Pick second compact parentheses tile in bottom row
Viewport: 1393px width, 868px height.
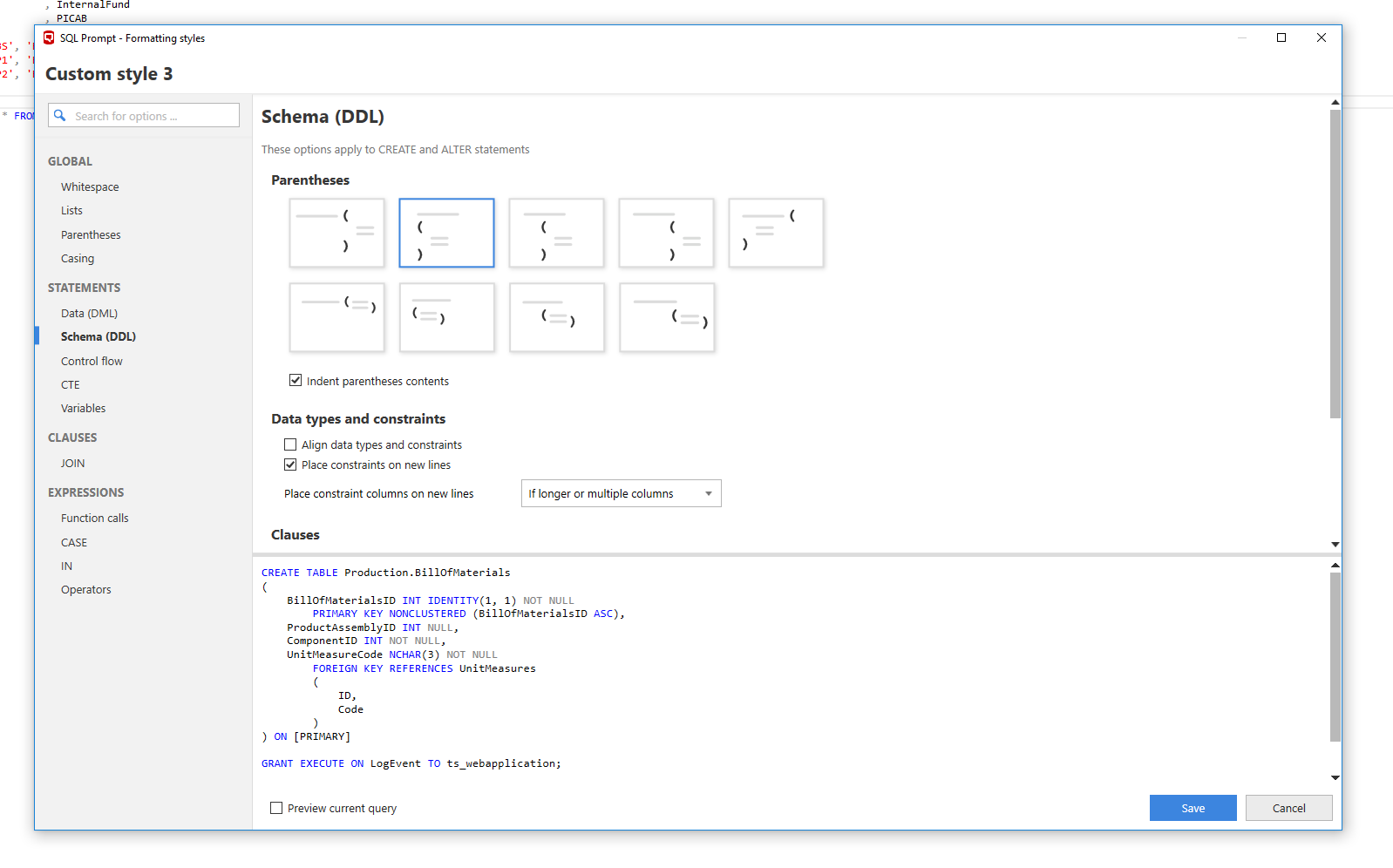(446, 317)
